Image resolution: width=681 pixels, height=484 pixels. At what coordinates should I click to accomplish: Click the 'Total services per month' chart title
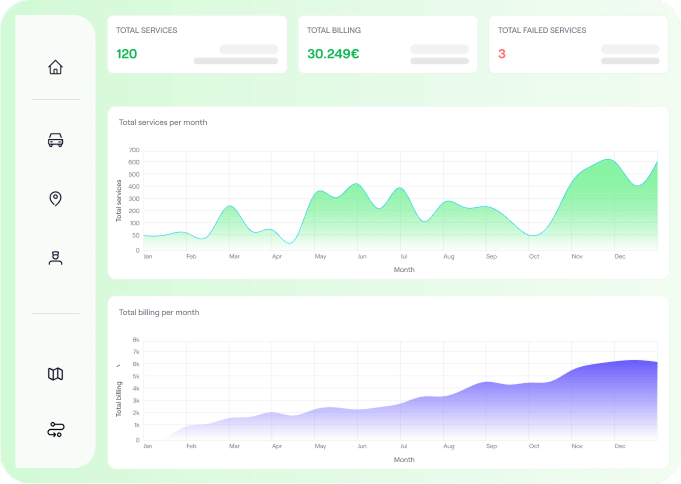point(163,122)
